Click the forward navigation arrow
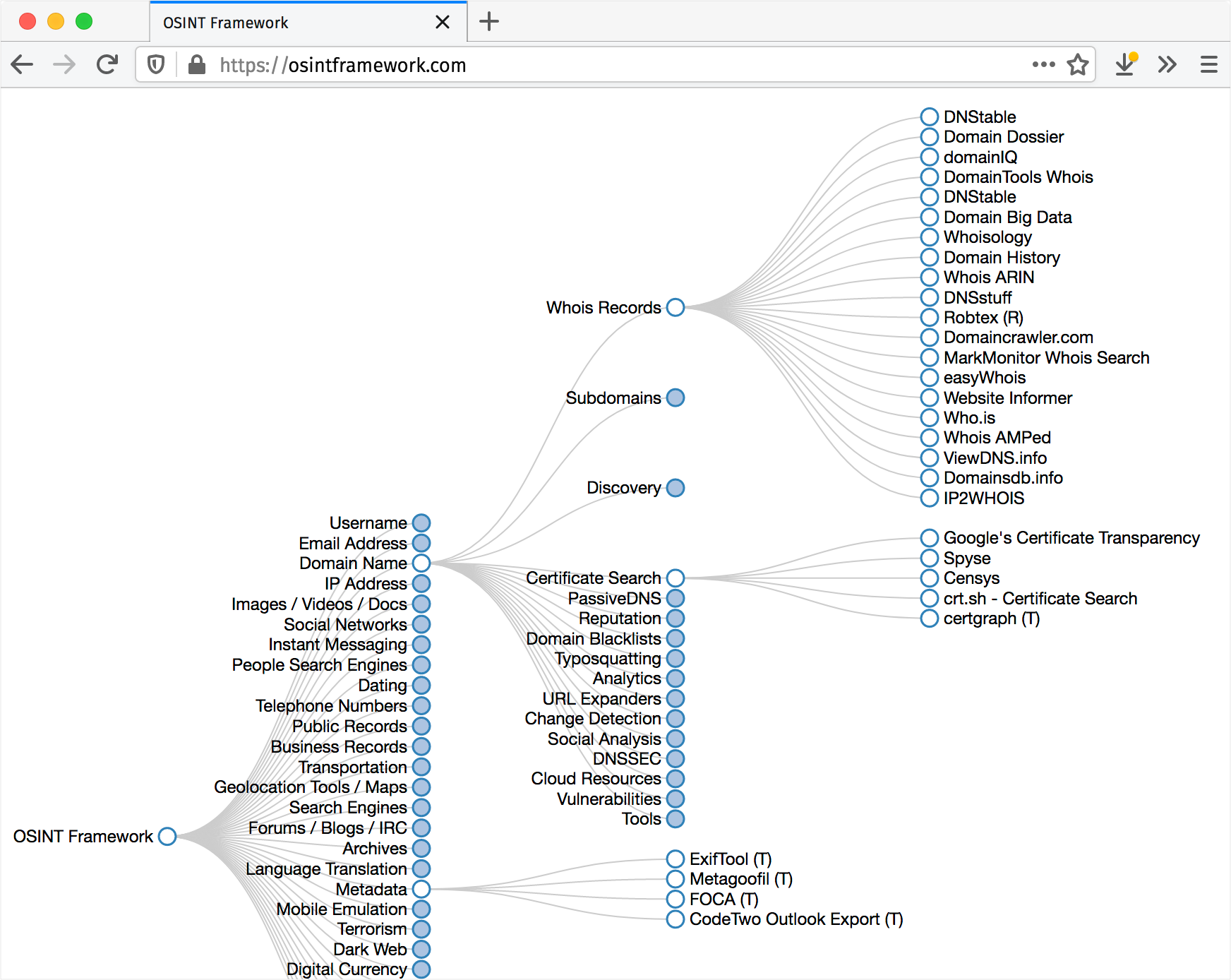The height and width of the screenshot is (980, 1231). pos(64,65)
